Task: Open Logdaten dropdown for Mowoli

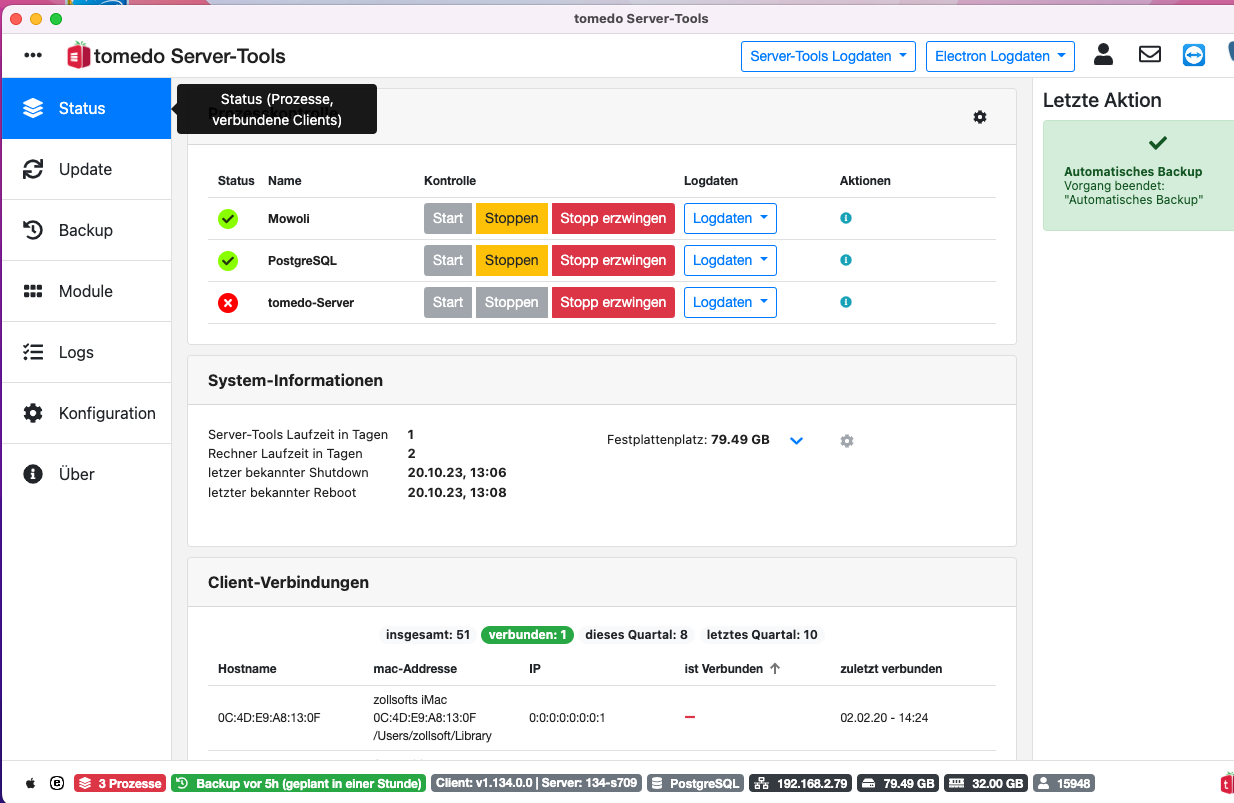Action: pos(730,218)
